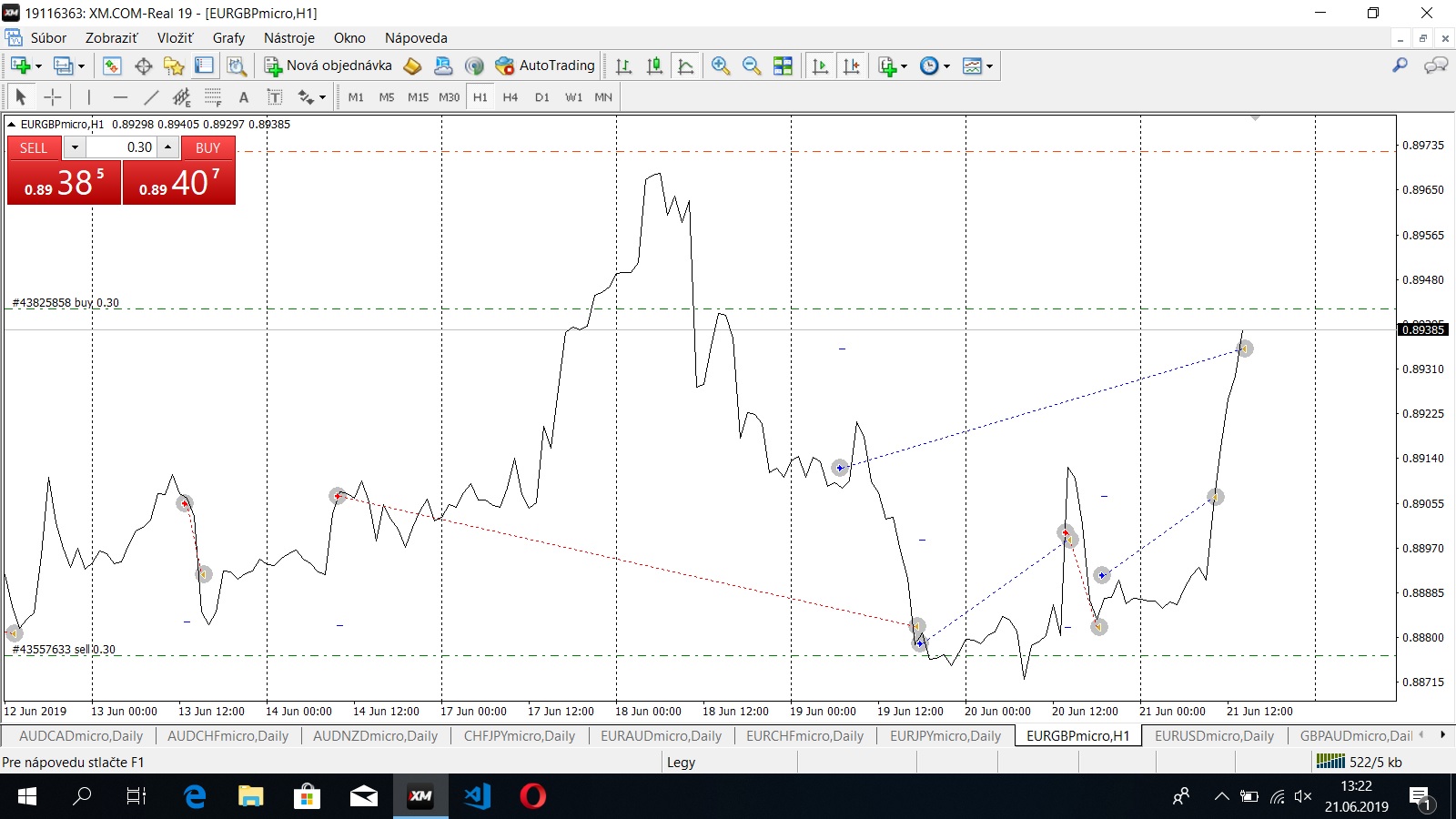Open the Signals radio-wave icon
1456x819 pixels.
coord(474,66)
